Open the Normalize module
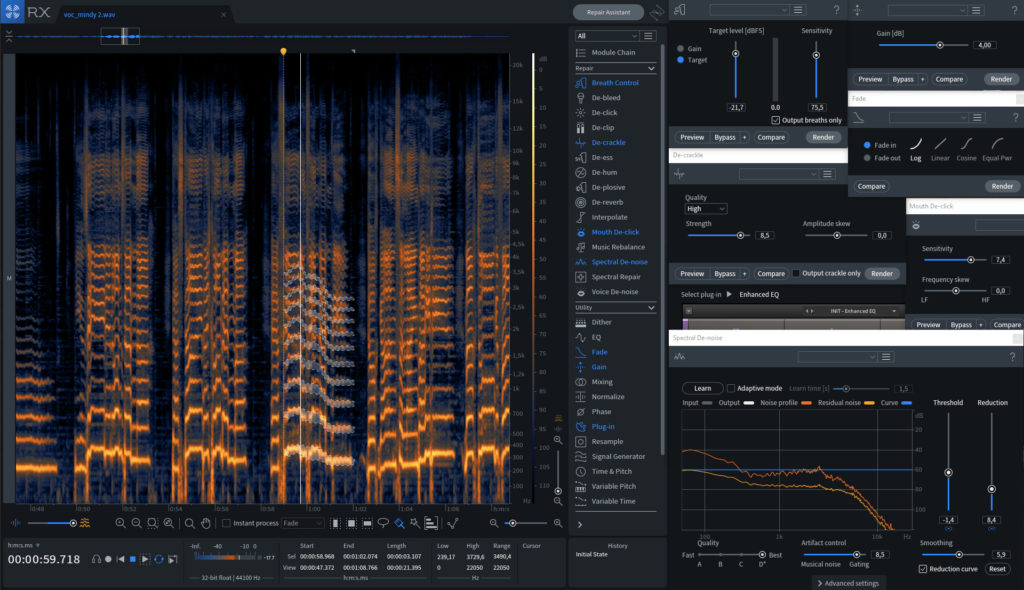Image resolution: width=1024 pixels, height=590 pixels. (607, 397)
